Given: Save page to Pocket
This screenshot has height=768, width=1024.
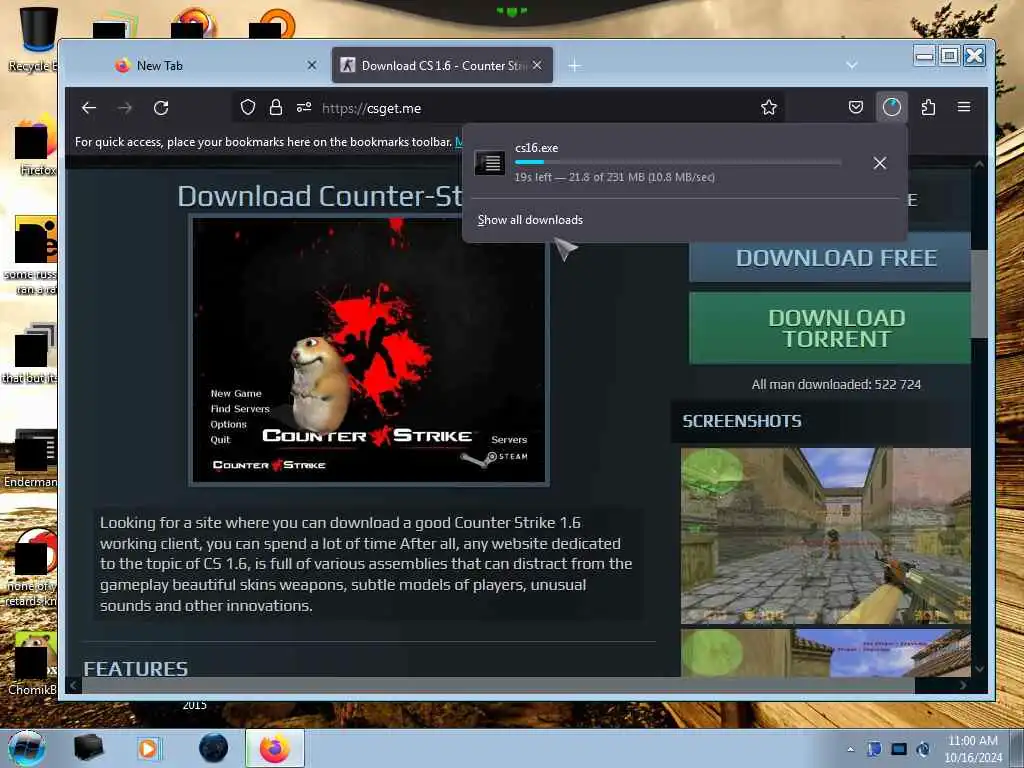Looking at the screenshot, I should tap(856, 107).
